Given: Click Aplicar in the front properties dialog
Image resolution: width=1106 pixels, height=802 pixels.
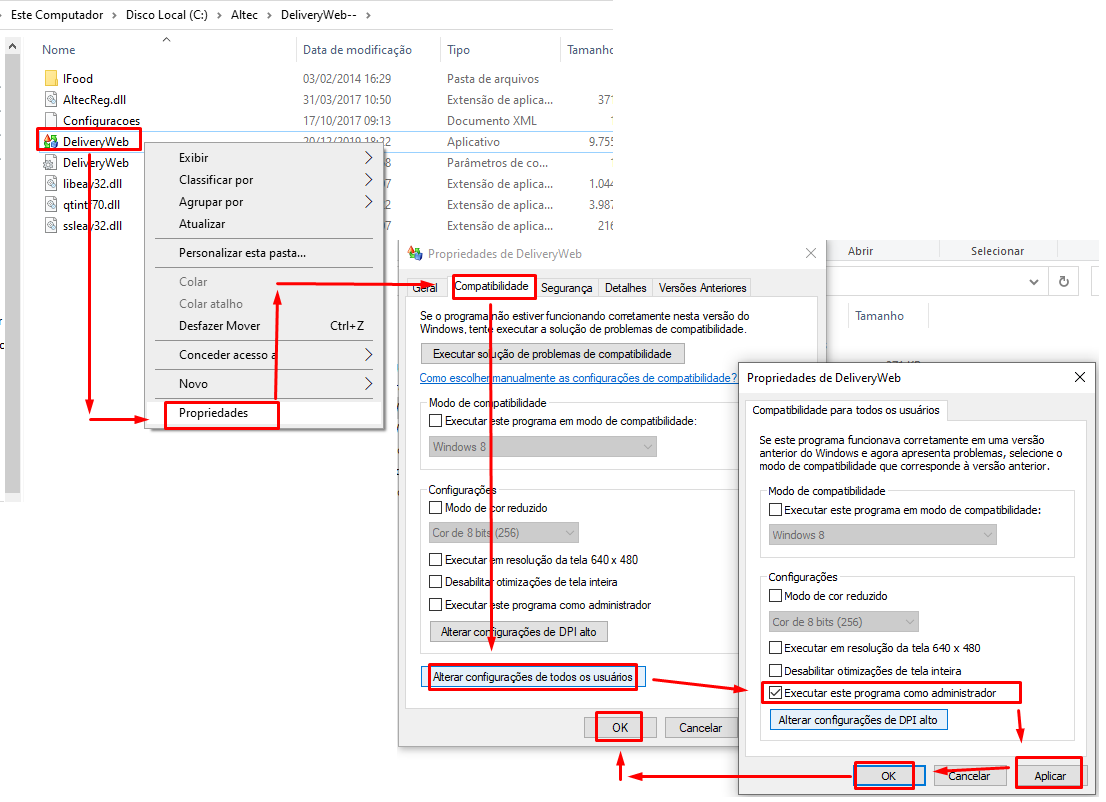Looking at the screenshot, I should (x=1050, y=776).
